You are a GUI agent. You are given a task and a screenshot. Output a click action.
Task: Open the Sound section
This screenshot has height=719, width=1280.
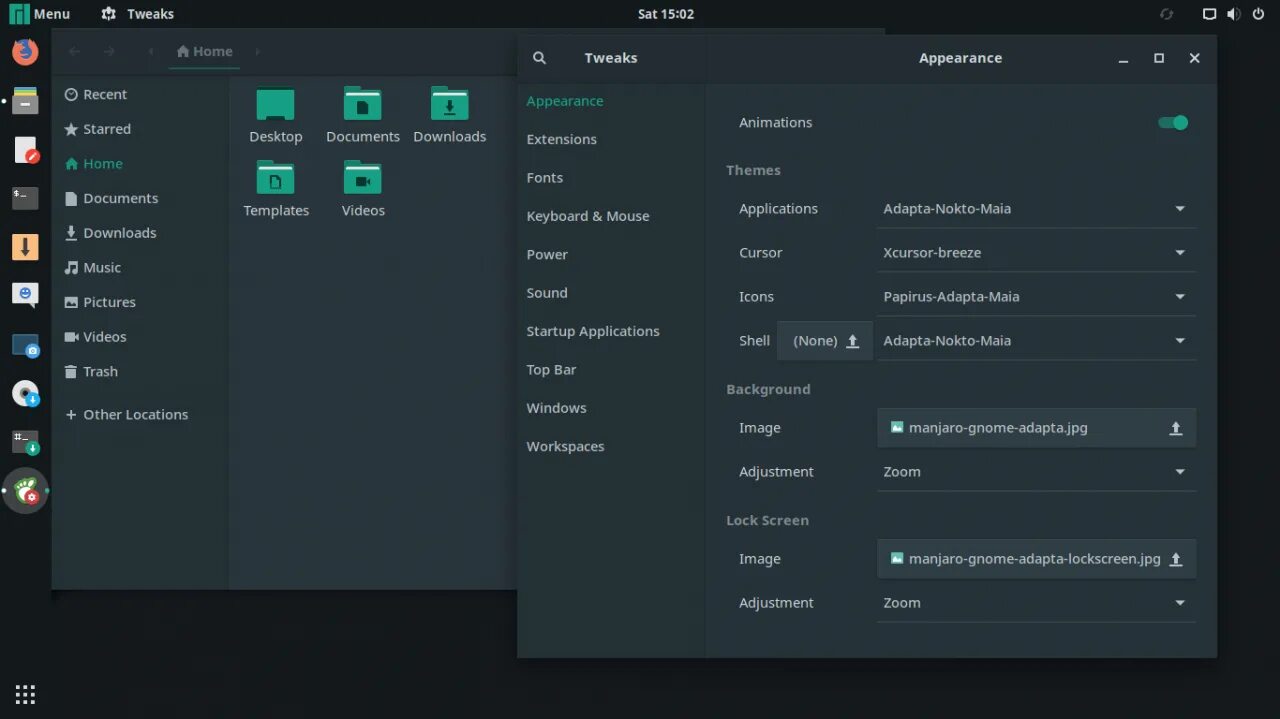(x=611, y=293)
